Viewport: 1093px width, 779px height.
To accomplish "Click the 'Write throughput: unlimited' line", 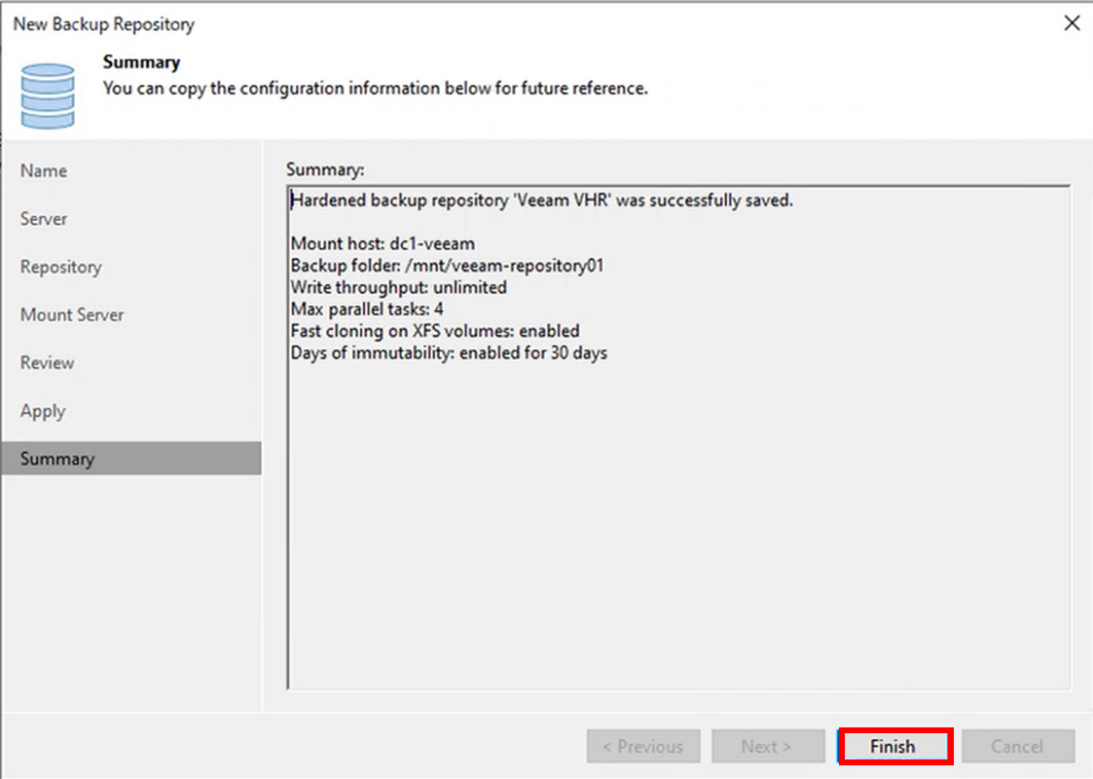I will pos(399,287).
